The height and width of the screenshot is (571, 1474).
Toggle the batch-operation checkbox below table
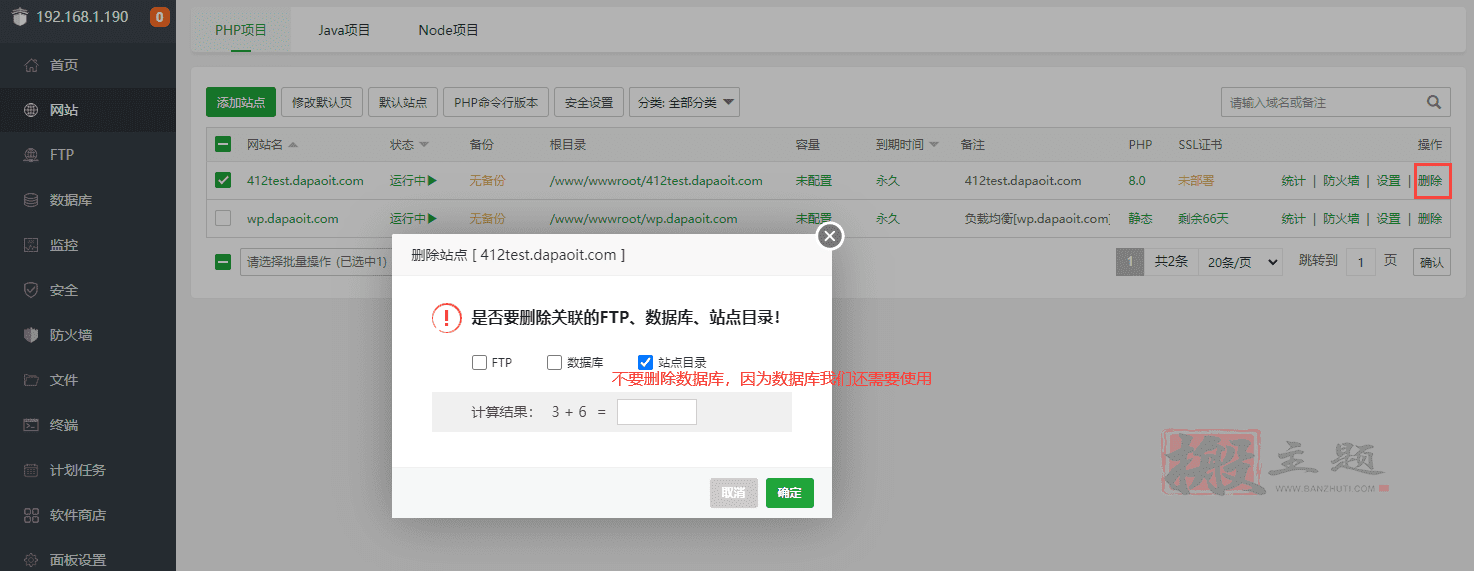pyautogui.click(x=223, y=262)
